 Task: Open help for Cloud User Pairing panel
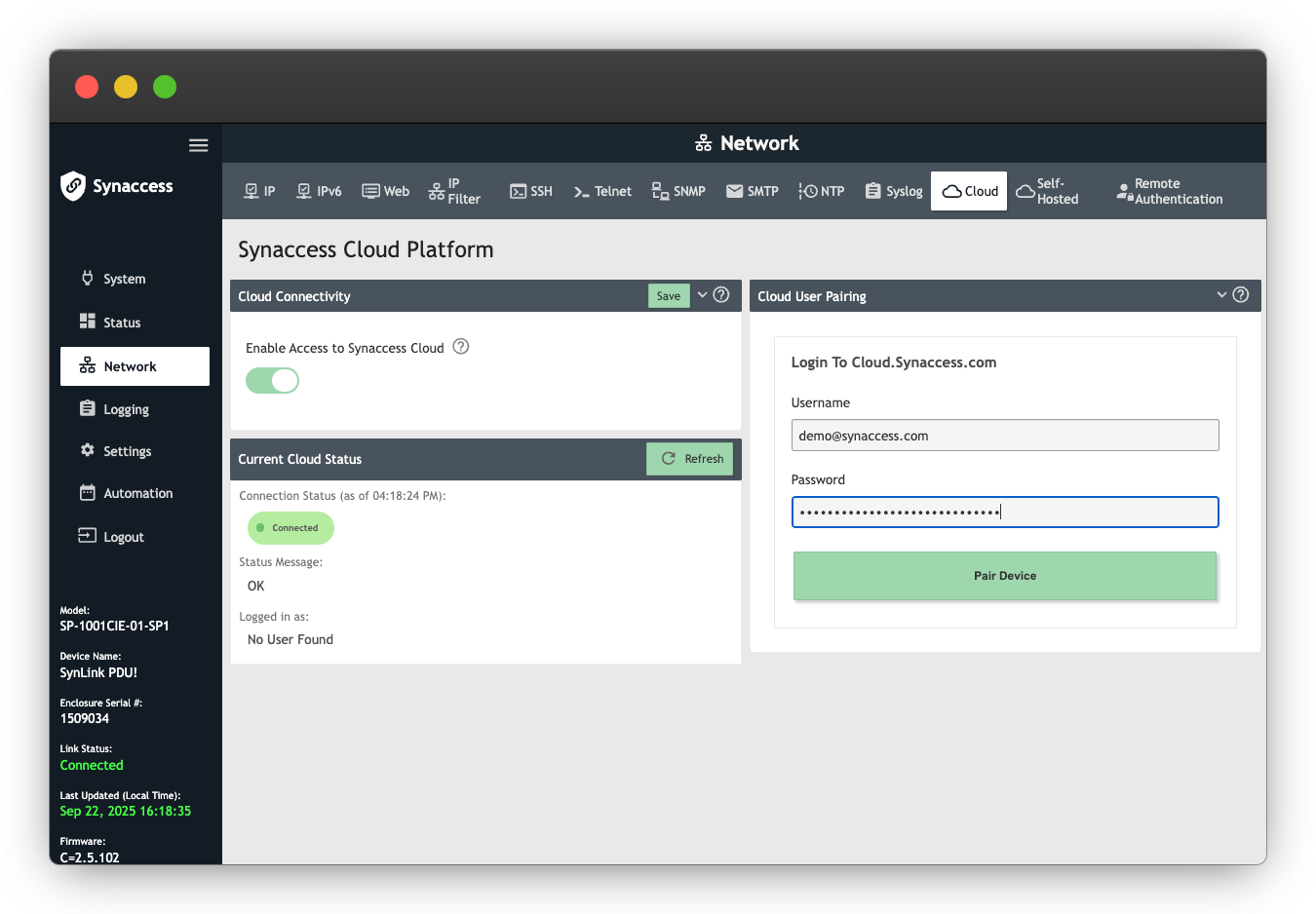pyautogui.click(x=1241, y=295)
